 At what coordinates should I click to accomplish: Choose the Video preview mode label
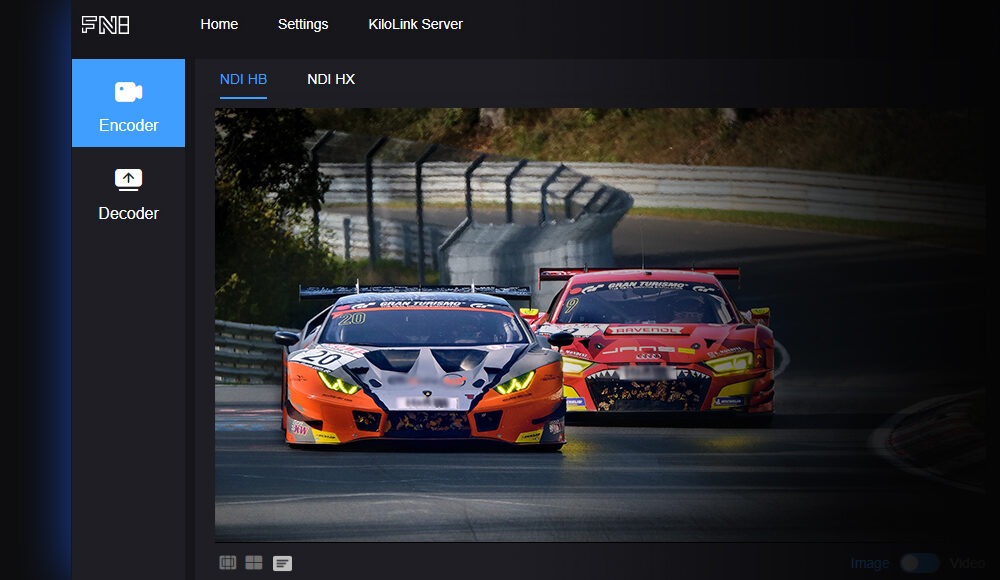click(x=966, y=563)
